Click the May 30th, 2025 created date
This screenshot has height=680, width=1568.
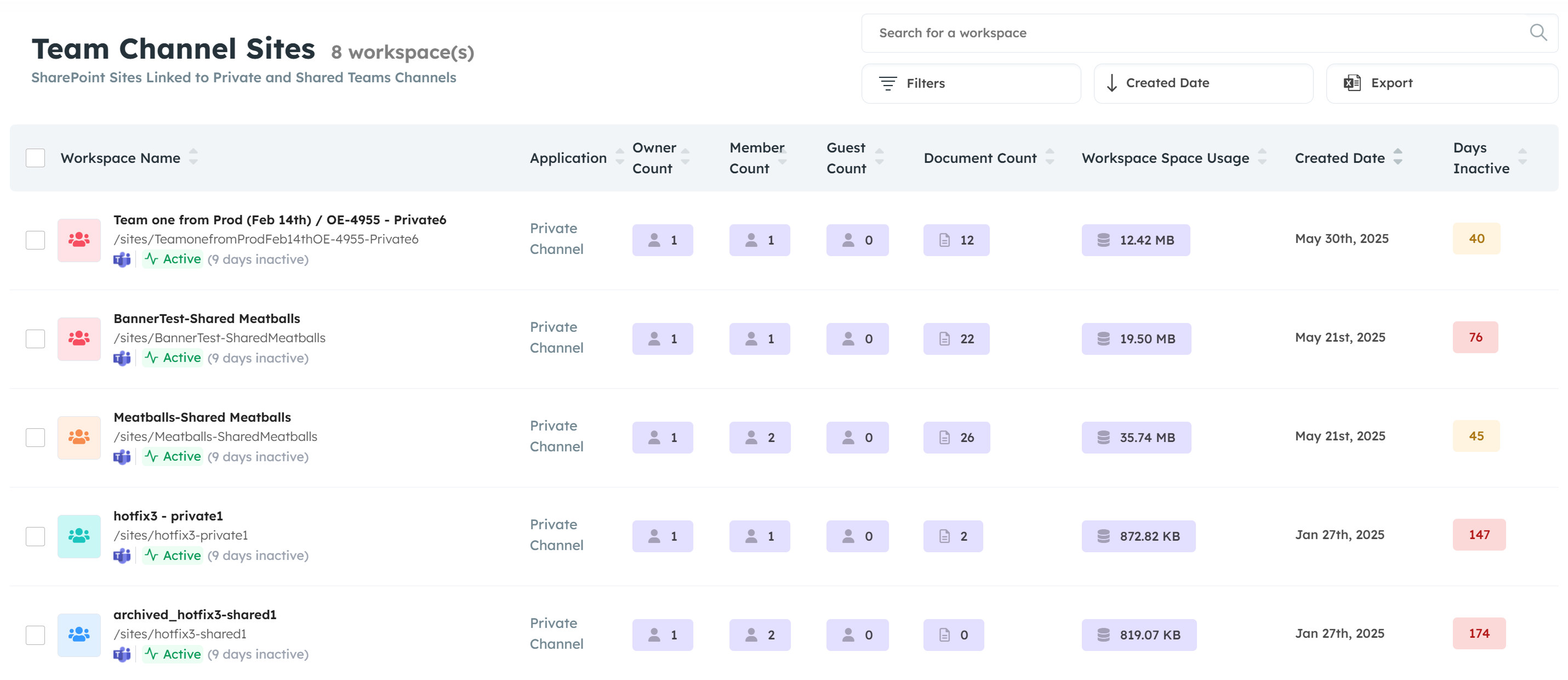pyautogui.click(x=1342, y=239)
